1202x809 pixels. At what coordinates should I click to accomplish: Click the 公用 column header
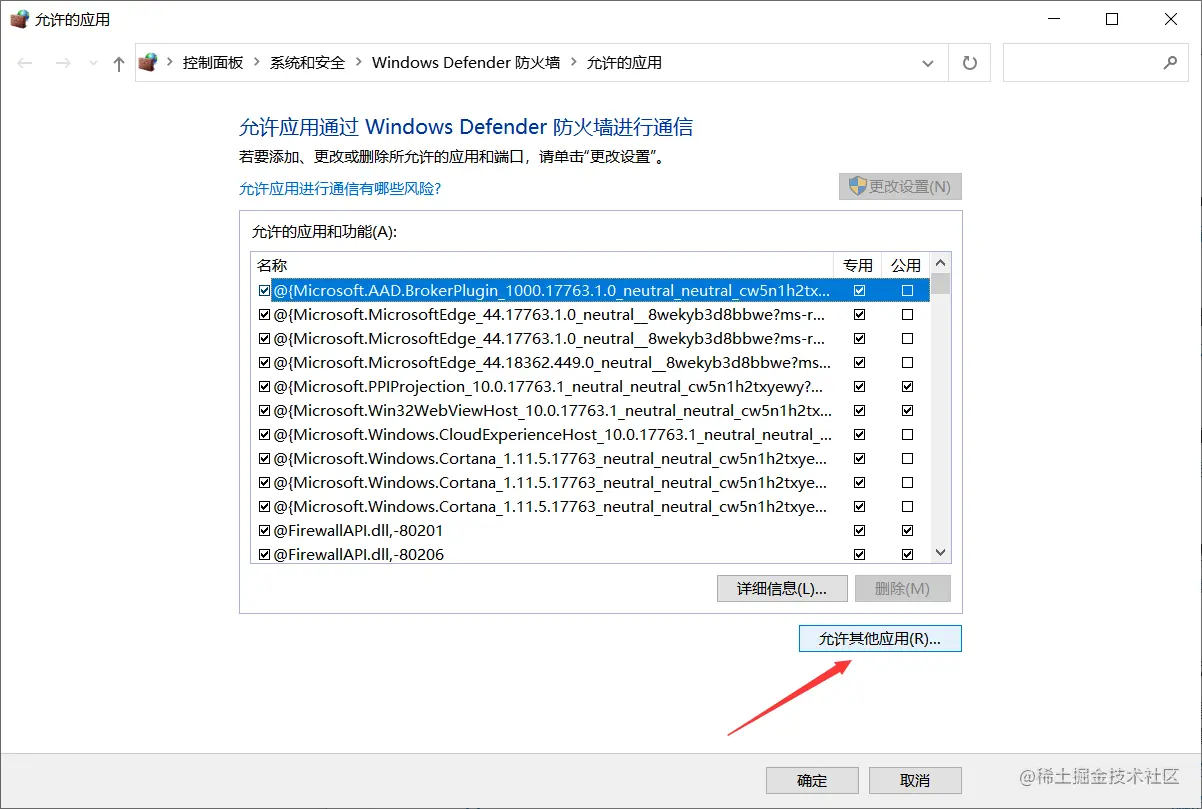coord(906,265)
